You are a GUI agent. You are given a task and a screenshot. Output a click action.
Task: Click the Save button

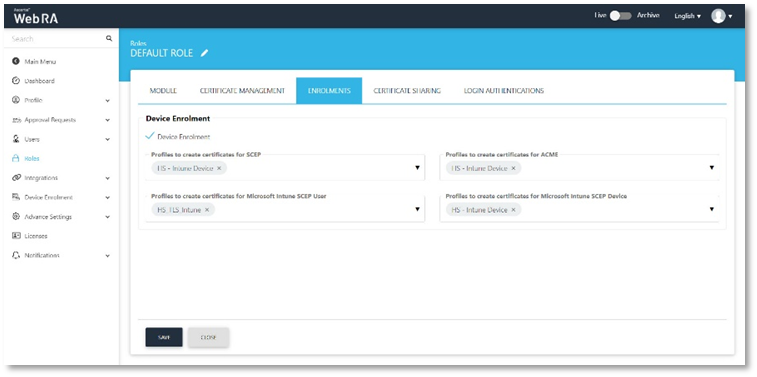point(164,337)
